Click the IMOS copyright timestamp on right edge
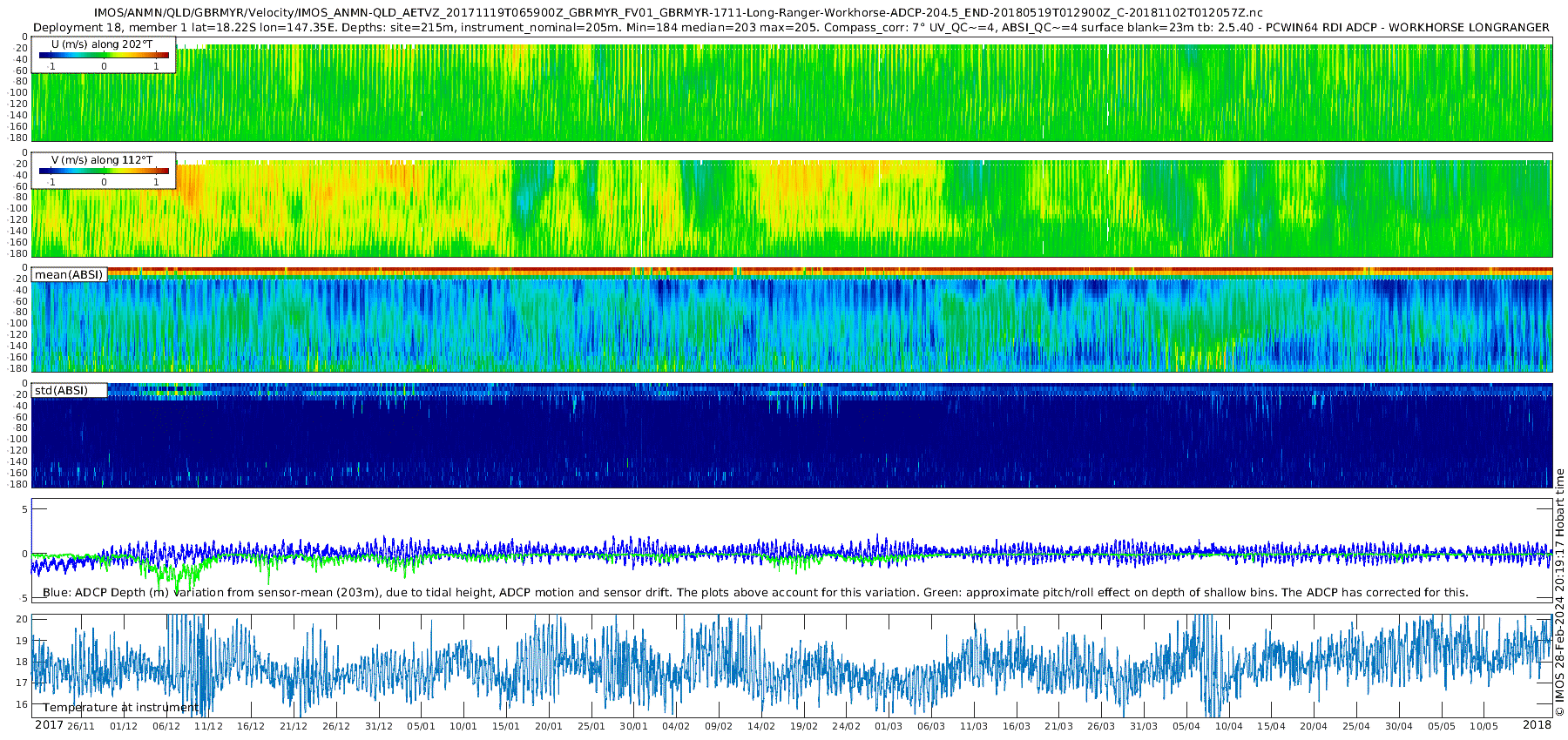The width and height of the screenshot is (1568, 740). pos(1559,594)
